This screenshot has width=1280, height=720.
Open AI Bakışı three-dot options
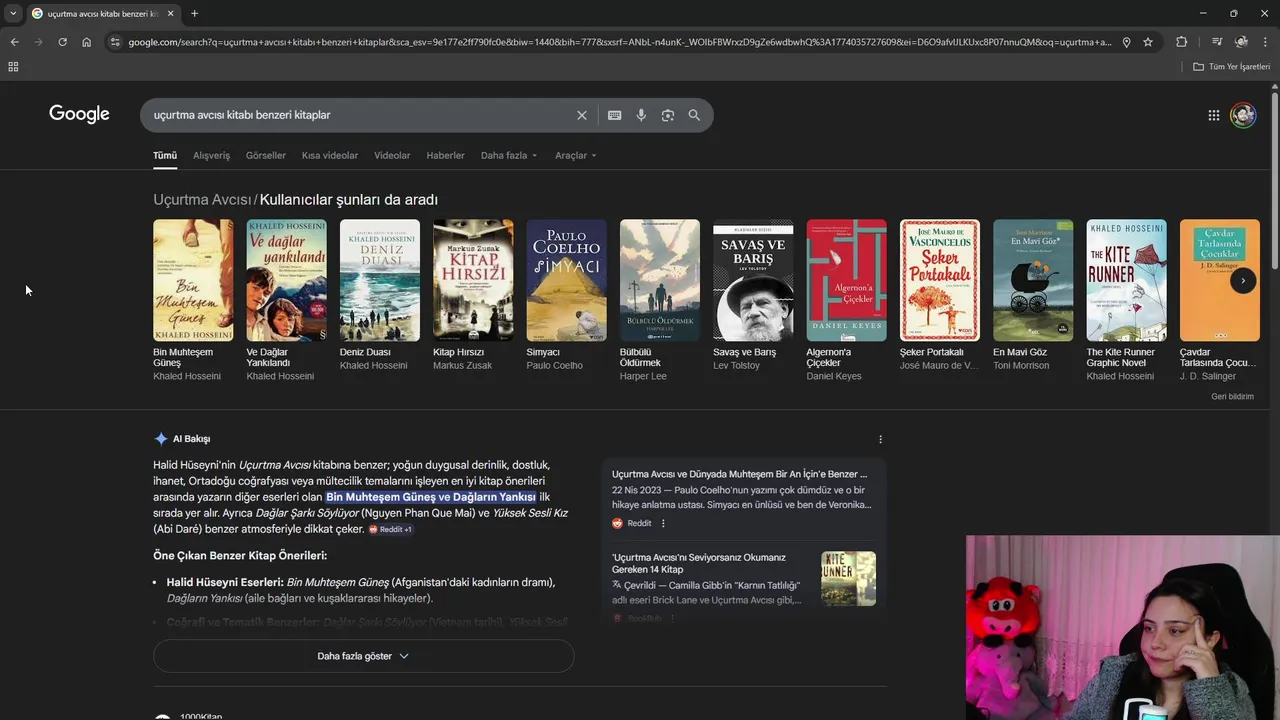point(880,439)
